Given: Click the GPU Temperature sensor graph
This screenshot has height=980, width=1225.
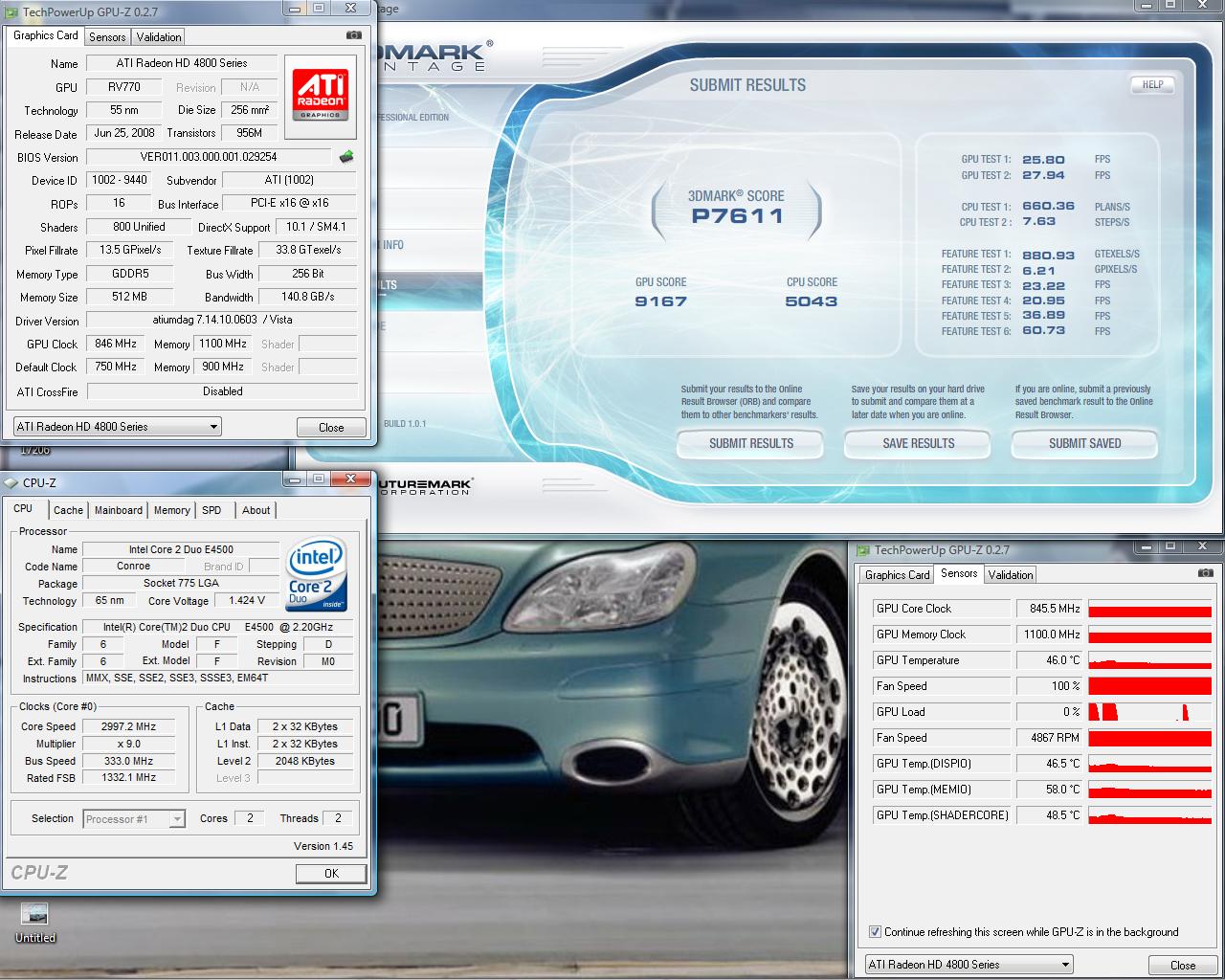Looking at the screenshot, I should pos(1150,660).
